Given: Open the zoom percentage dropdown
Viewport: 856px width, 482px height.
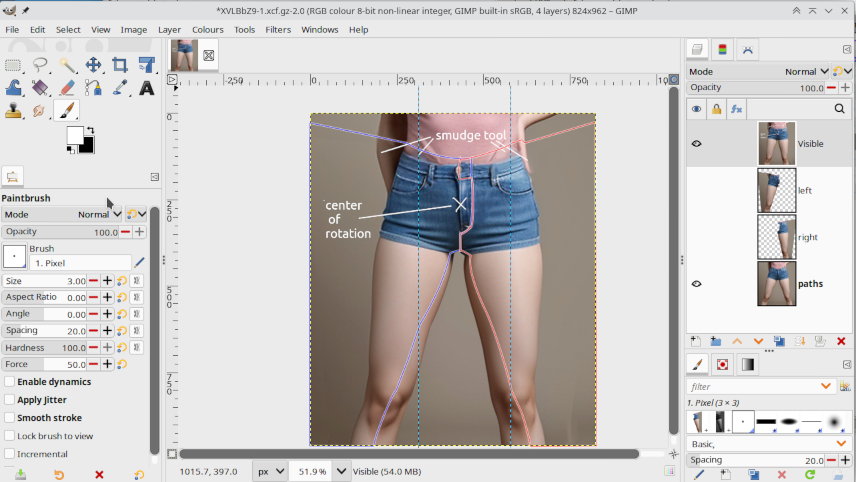Looking at the screenshot, I should pyautogui.click(x=343, y=471).
